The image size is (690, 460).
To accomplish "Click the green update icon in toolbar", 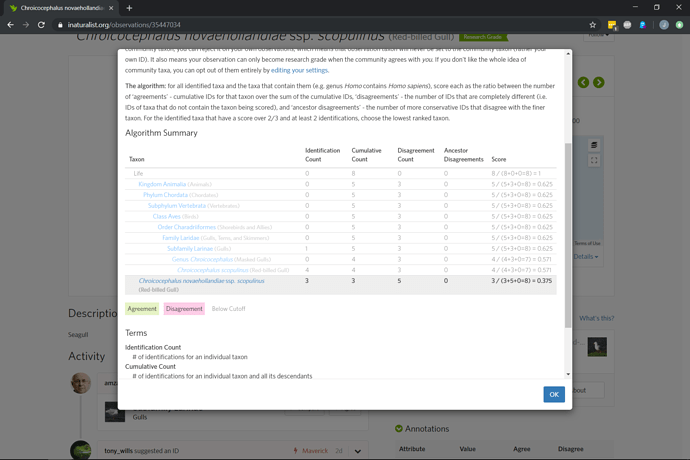I will click(x=679, y=25).
